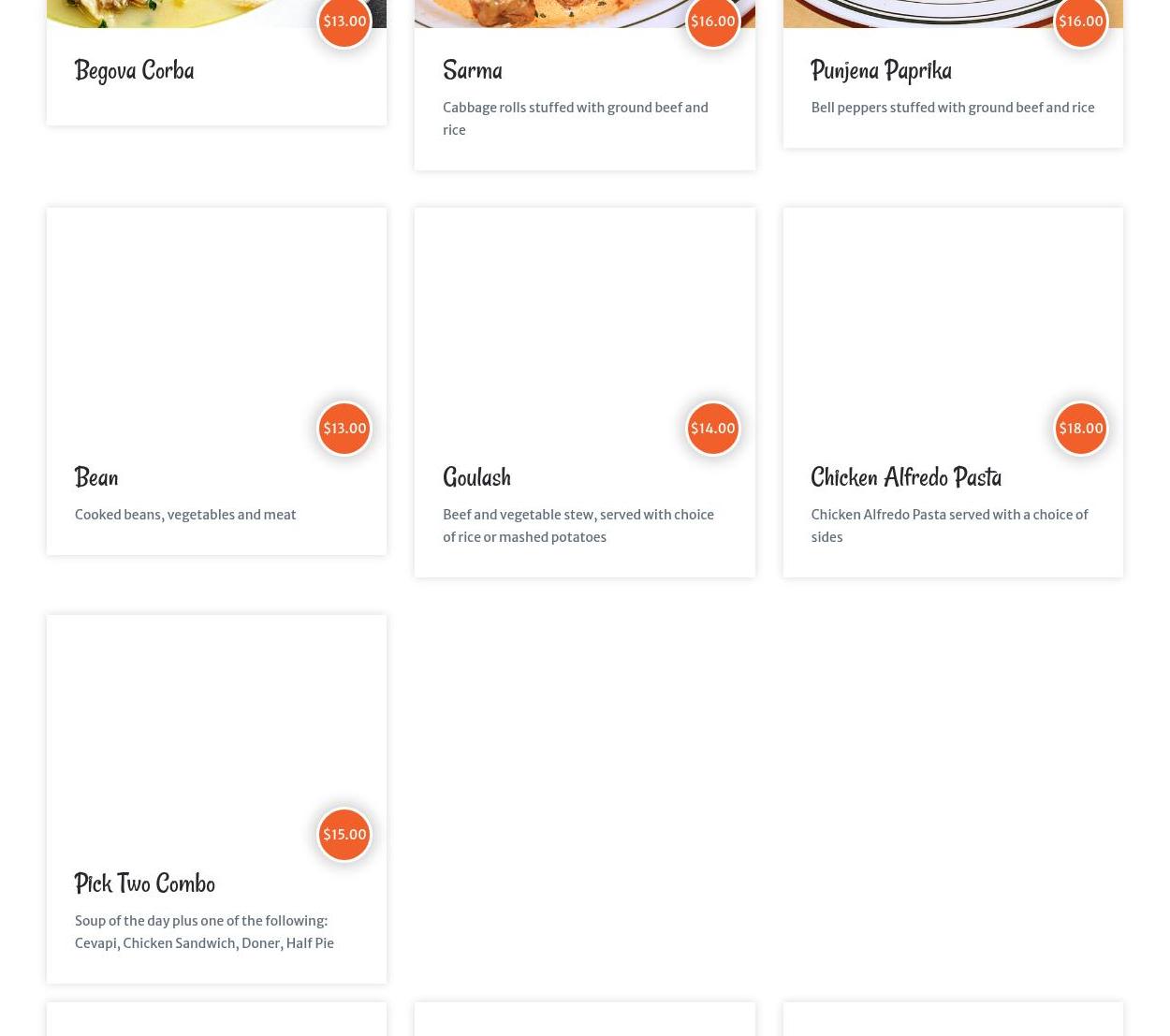Screen dimensions: 1170x1036
Task: Click the $13.00 price badge on Bean card
Action: (344, 429)
